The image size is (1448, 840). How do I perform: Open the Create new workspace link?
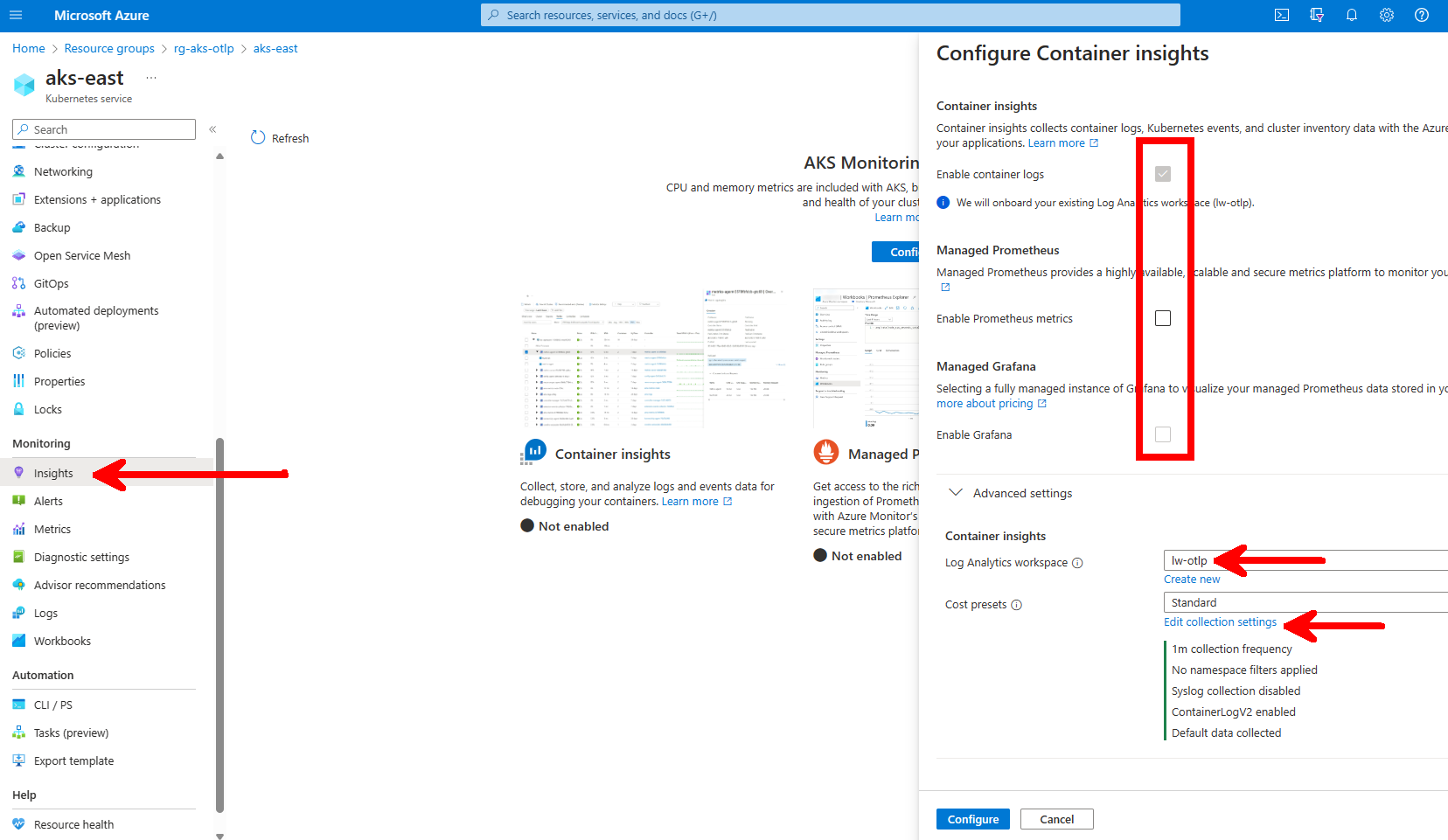[x=1192, y=580]
